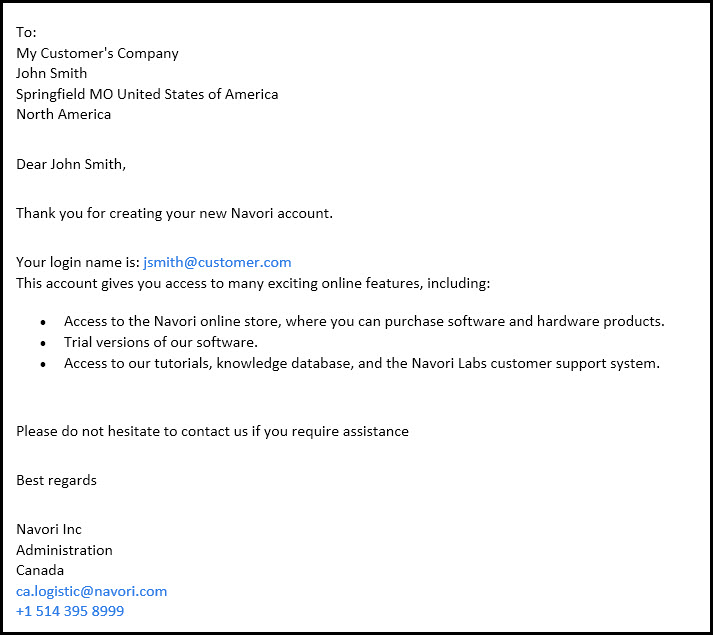
Task: Click the "This account gives you access" sentence
Action: click(x=253, y=283)
